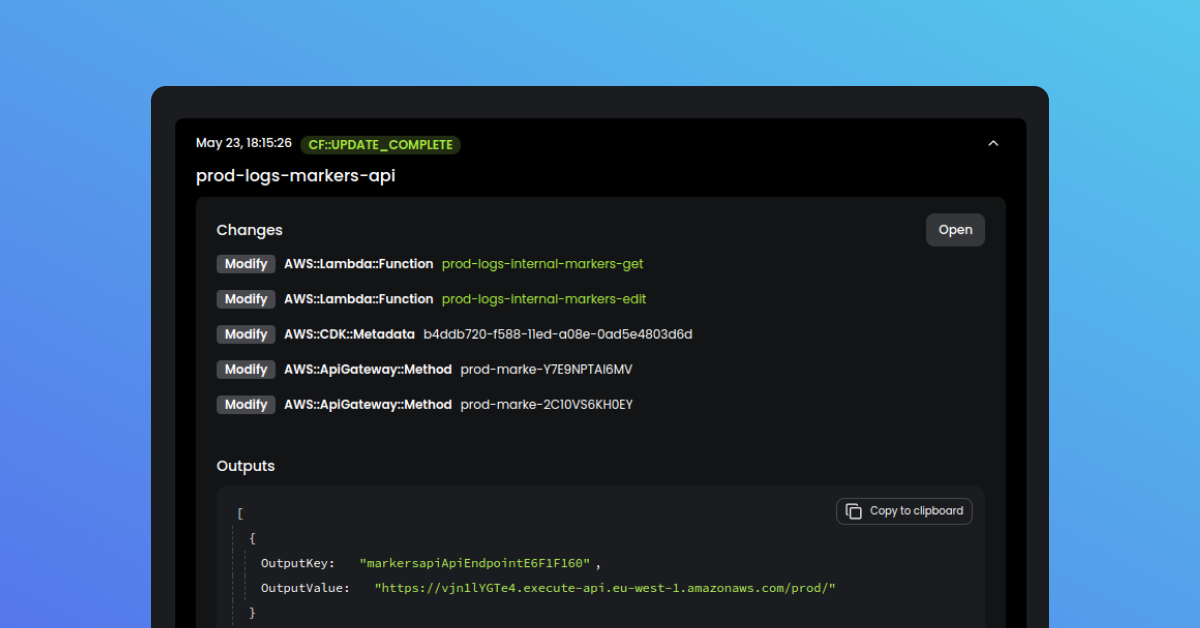Select the markersapiApiEndpointE6F1F160 output key value
This screenshot has height=628, width=1200.
click(x=475, y=563)
